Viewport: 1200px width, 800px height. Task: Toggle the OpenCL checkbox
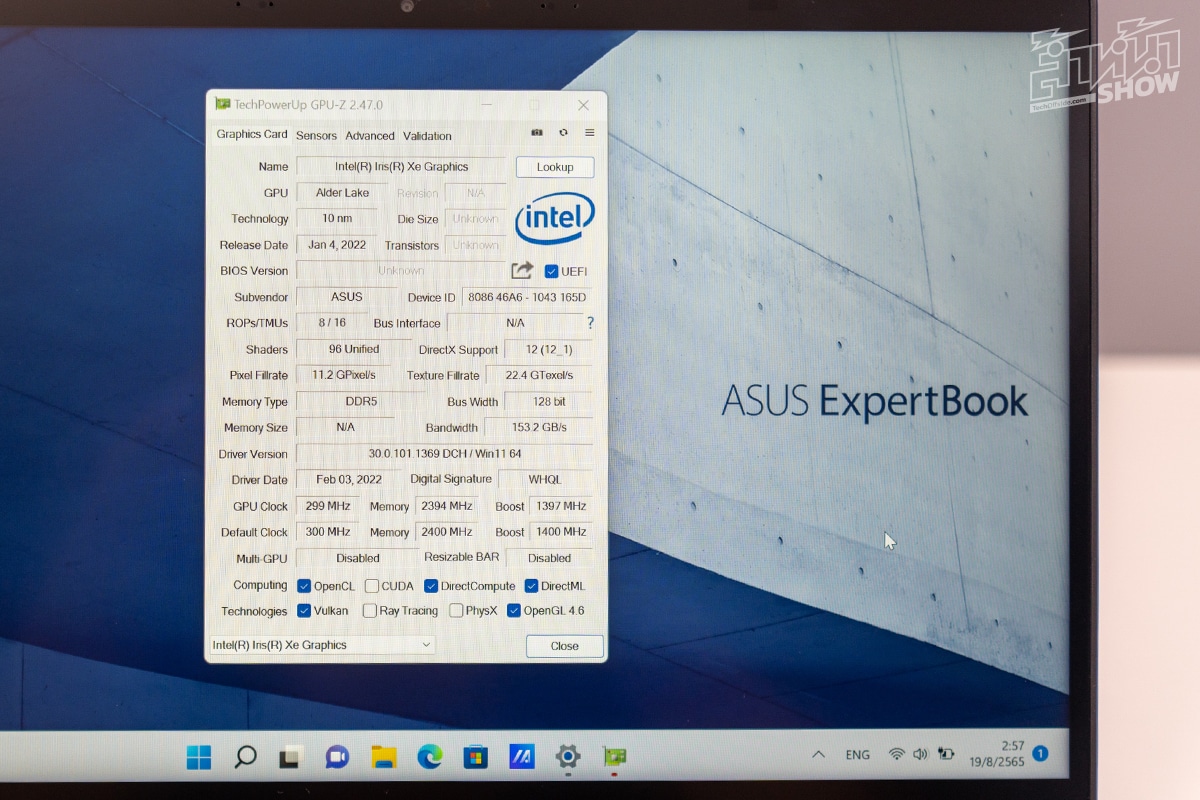coord(305,586)
